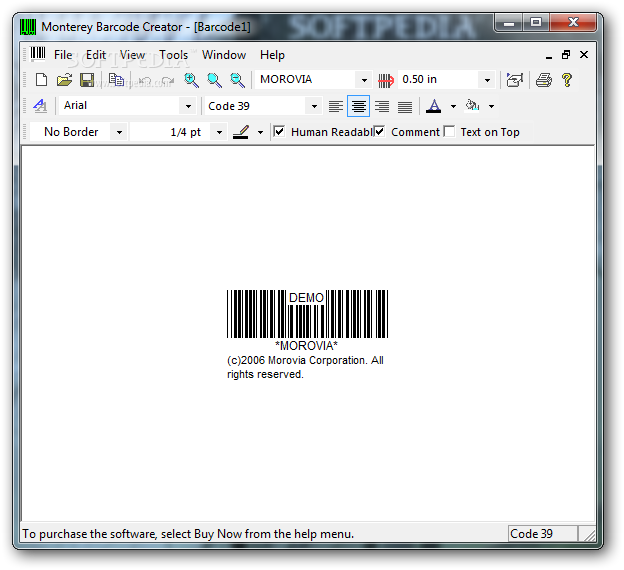Restore the inner Barcode1 document window

(566, 55)
